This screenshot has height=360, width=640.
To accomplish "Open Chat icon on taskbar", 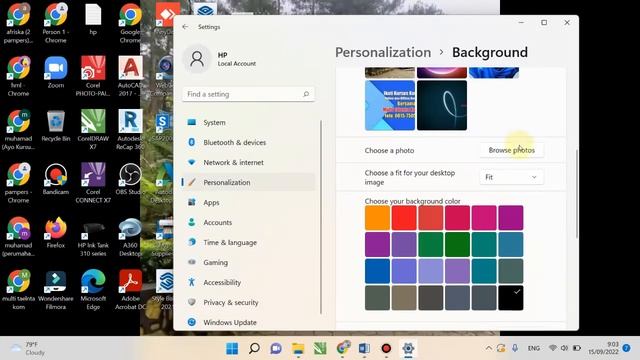I will point(276,349).
